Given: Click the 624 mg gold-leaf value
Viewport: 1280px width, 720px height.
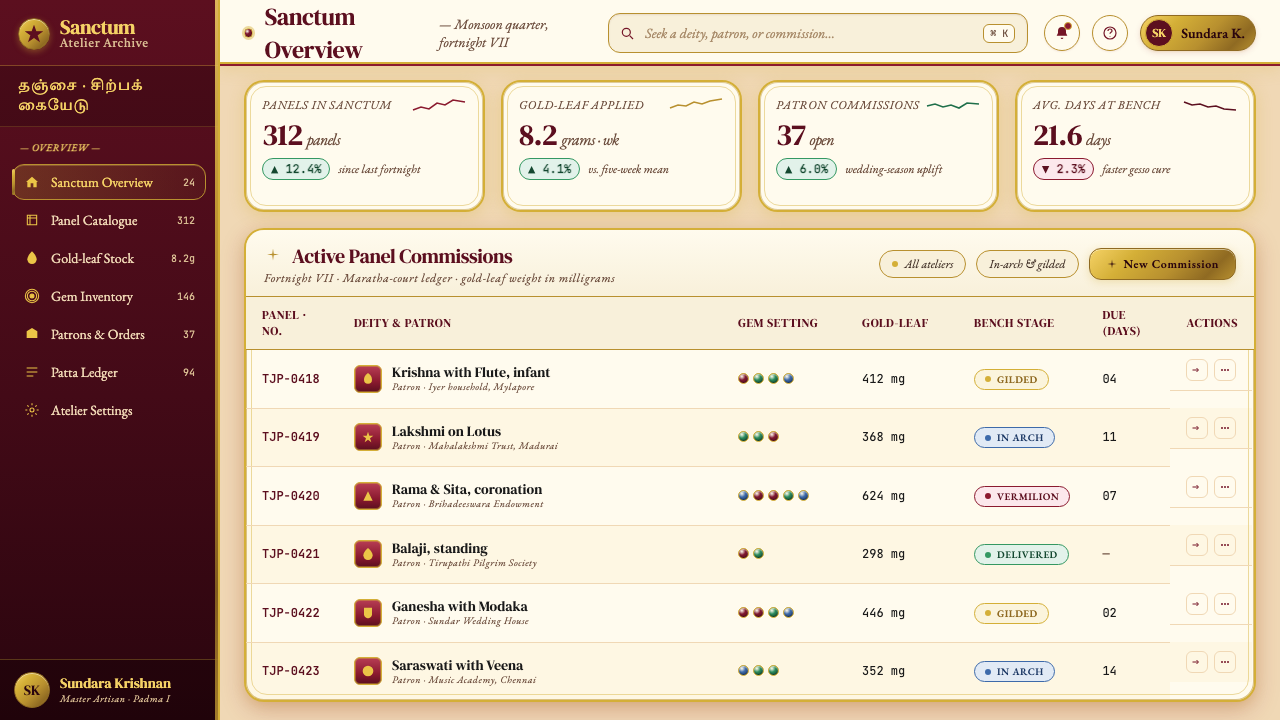Looking at the screenshot, I should coord(883,496).
